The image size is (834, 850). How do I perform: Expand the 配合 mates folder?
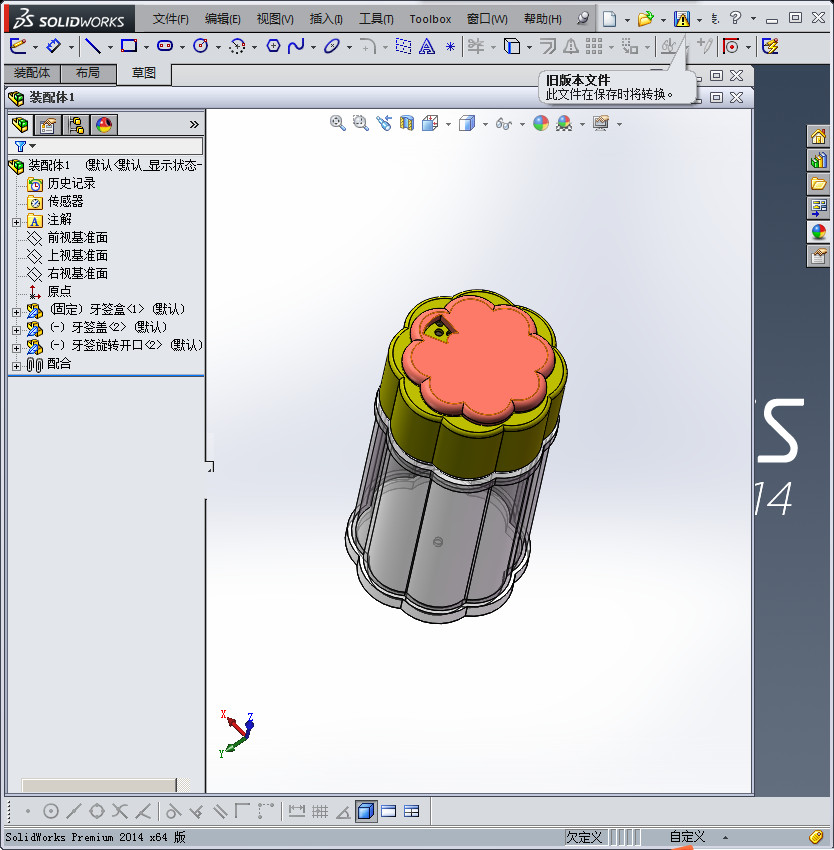point(16,366)
